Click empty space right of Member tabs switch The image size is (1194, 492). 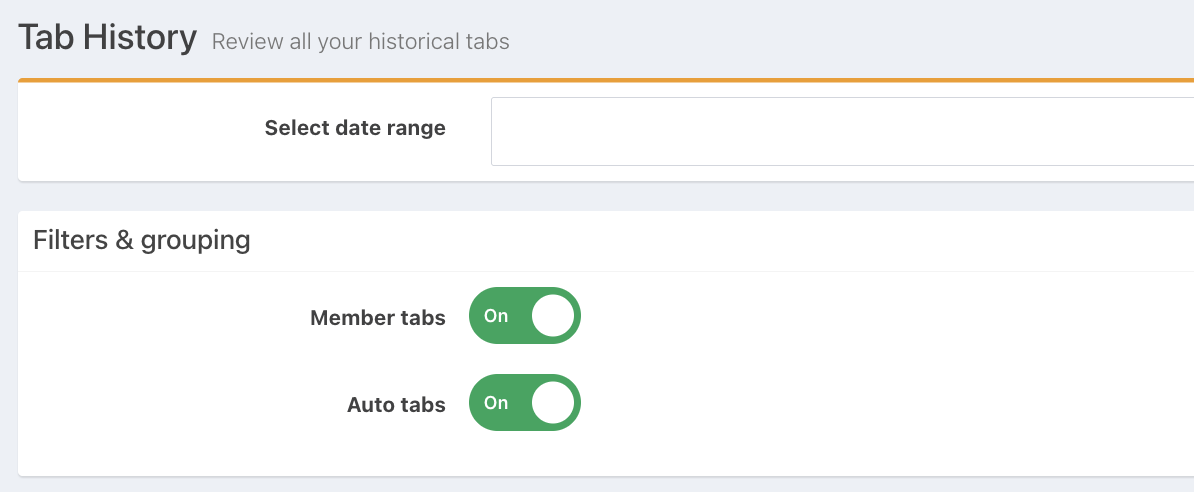(x=850, y=316)
